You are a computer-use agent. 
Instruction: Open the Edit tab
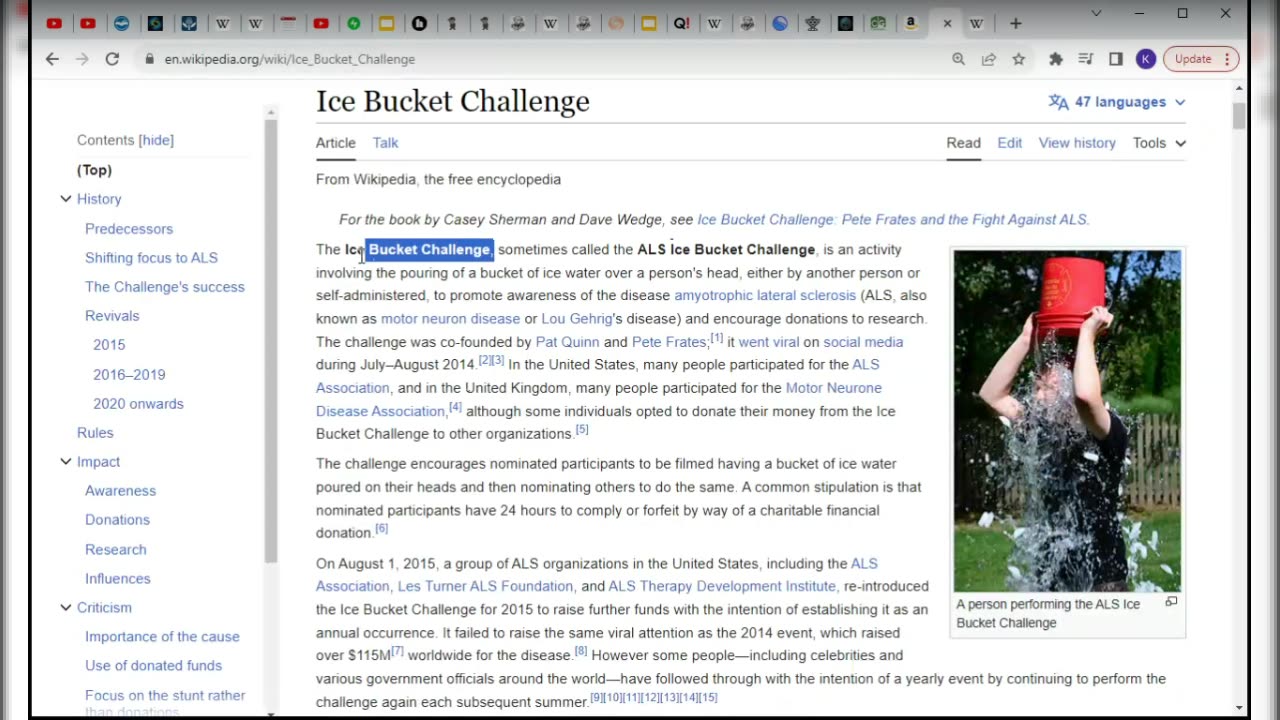click(x=1009, y=143)
